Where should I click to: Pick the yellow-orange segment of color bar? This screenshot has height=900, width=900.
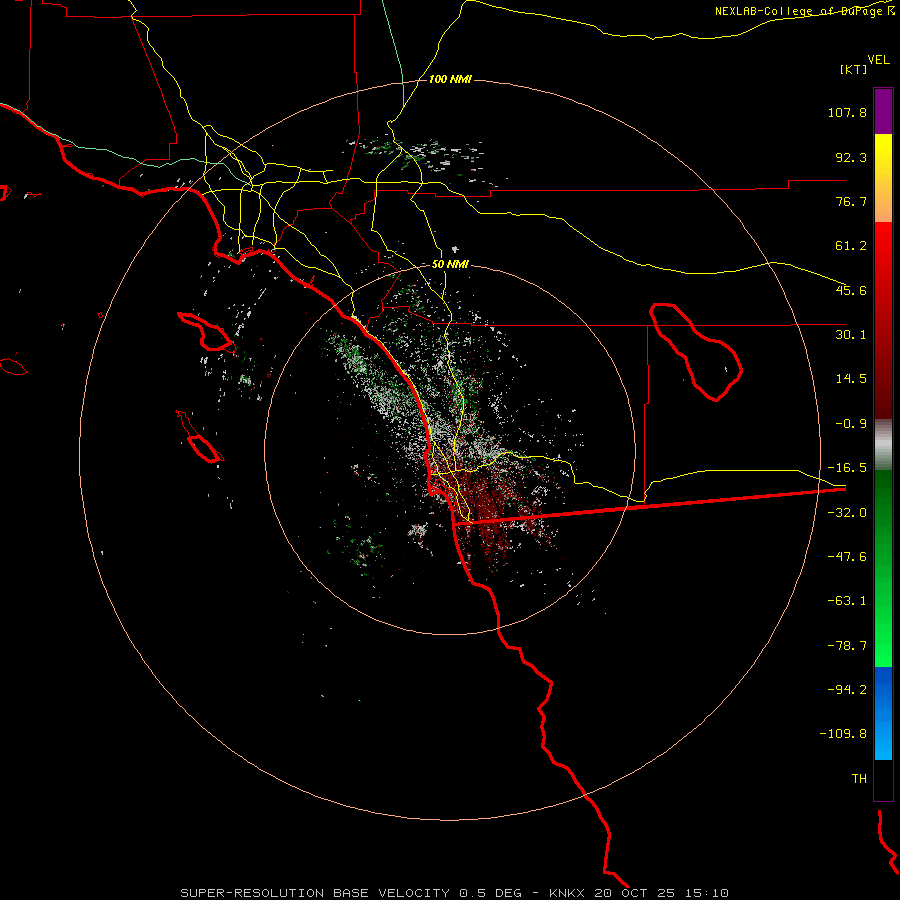point(883,178)
